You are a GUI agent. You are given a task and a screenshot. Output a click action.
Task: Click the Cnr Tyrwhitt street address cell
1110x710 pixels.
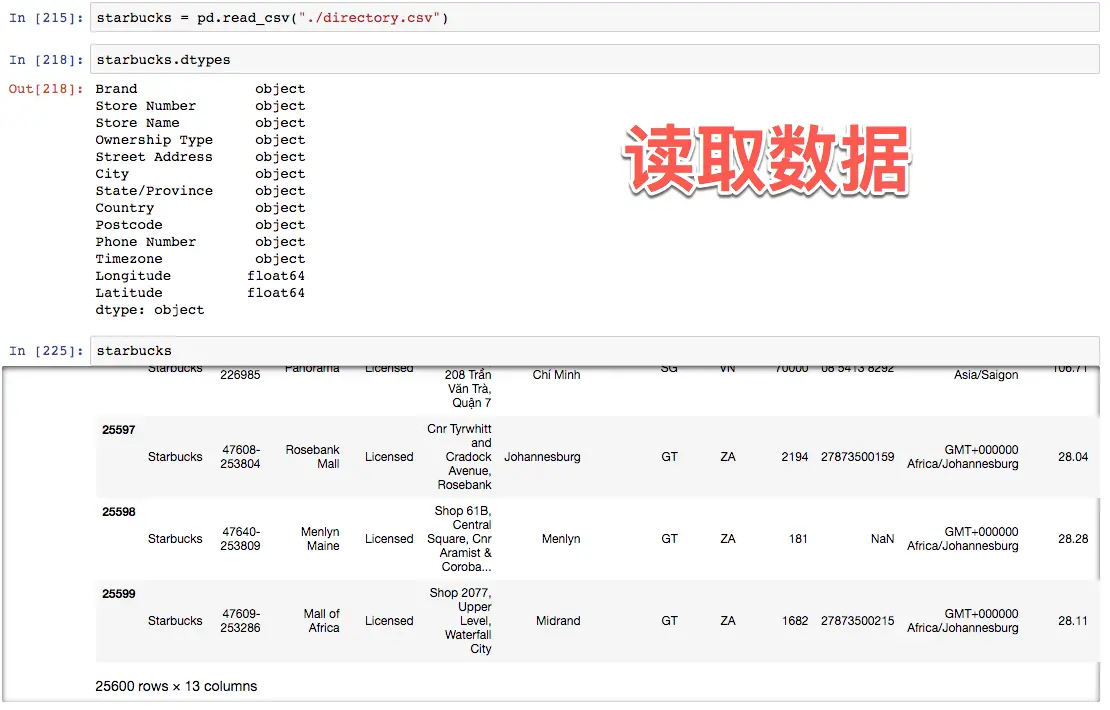pos(459,457)
